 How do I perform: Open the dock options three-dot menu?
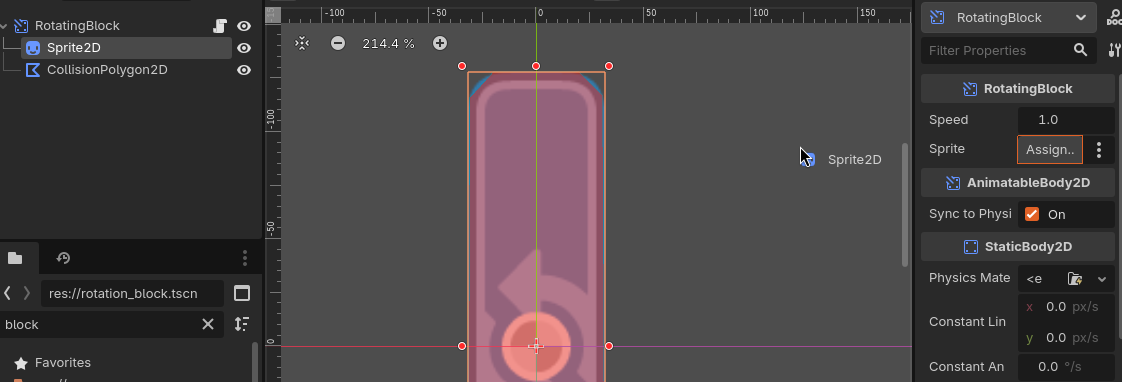tap(245, 258)
